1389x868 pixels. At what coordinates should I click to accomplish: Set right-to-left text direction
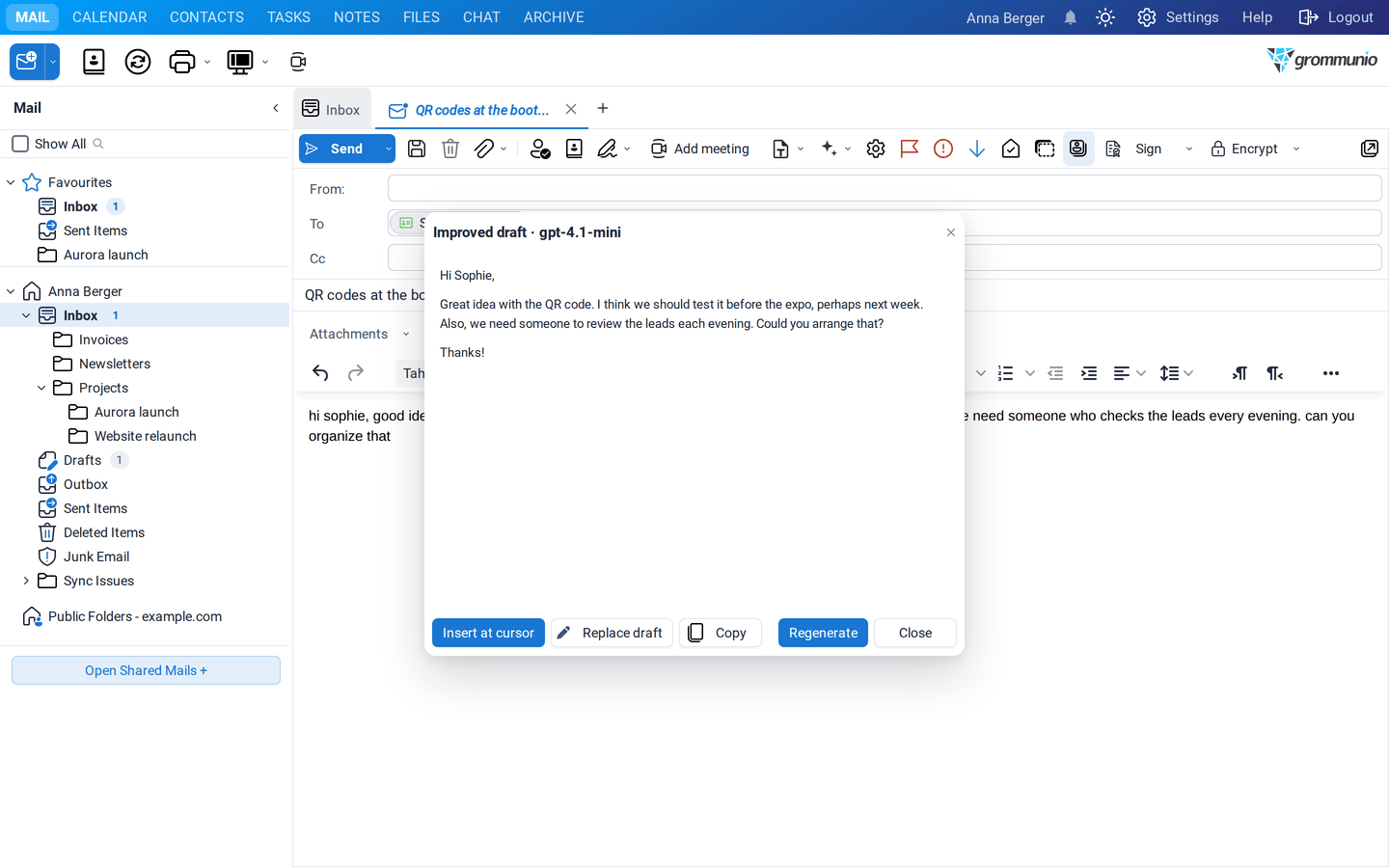[1274, 373]
